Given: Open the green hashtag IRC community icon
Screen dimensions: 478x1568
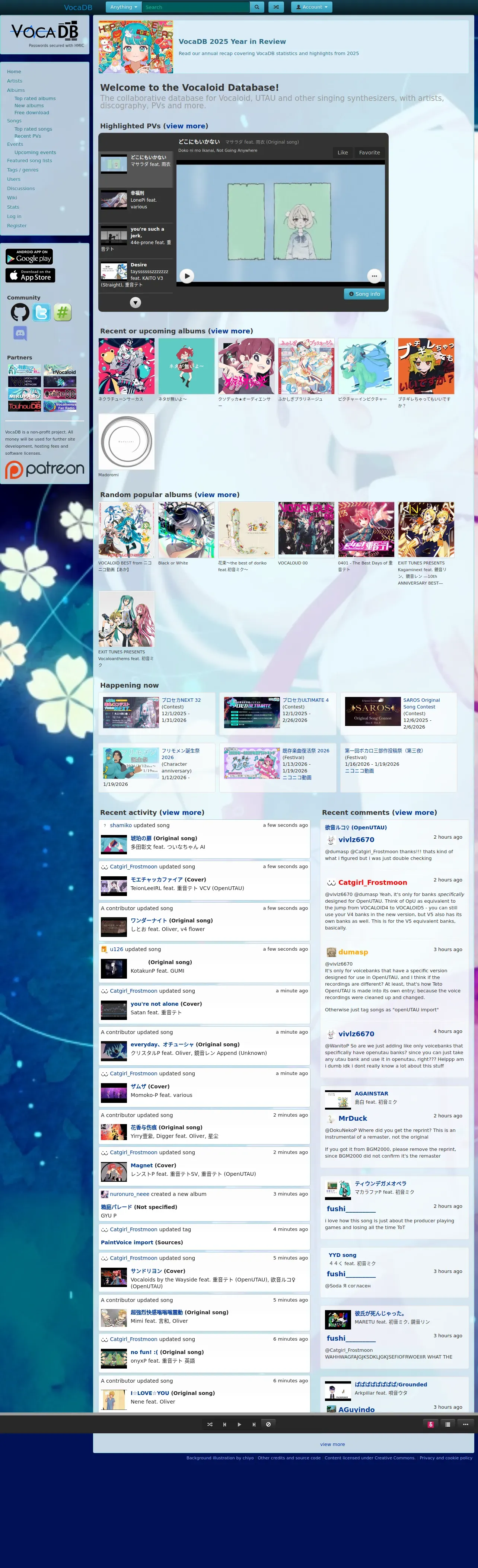Looking at the screenshot, I should [63, 312].
